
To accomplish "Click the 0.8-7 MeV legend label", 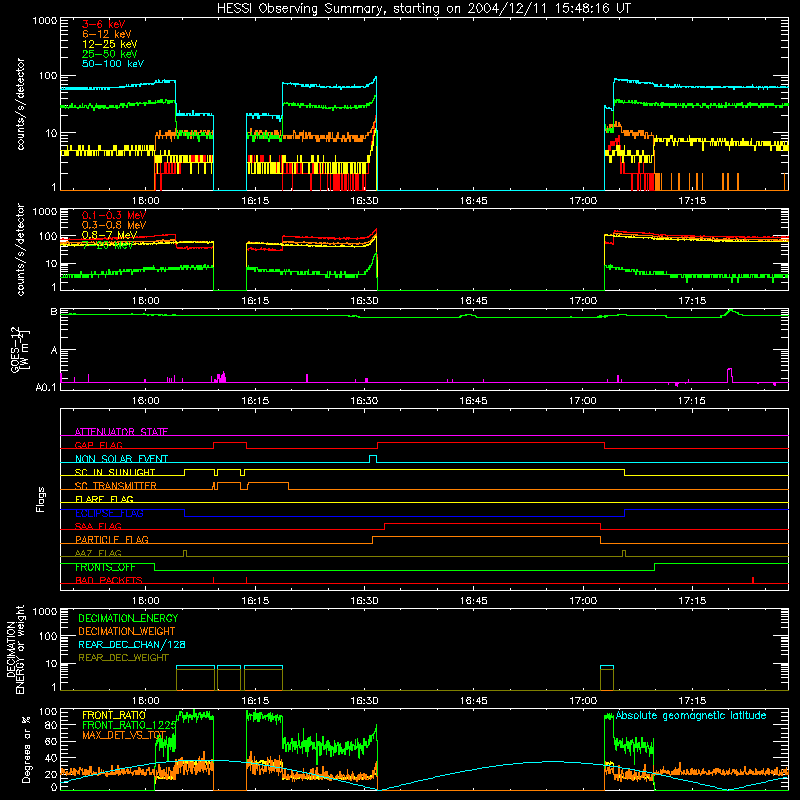I will [110, 235].
